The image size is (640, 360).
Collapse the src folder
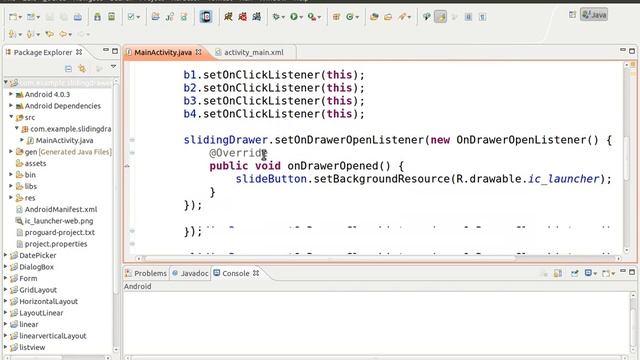click(x=11, y=117)
